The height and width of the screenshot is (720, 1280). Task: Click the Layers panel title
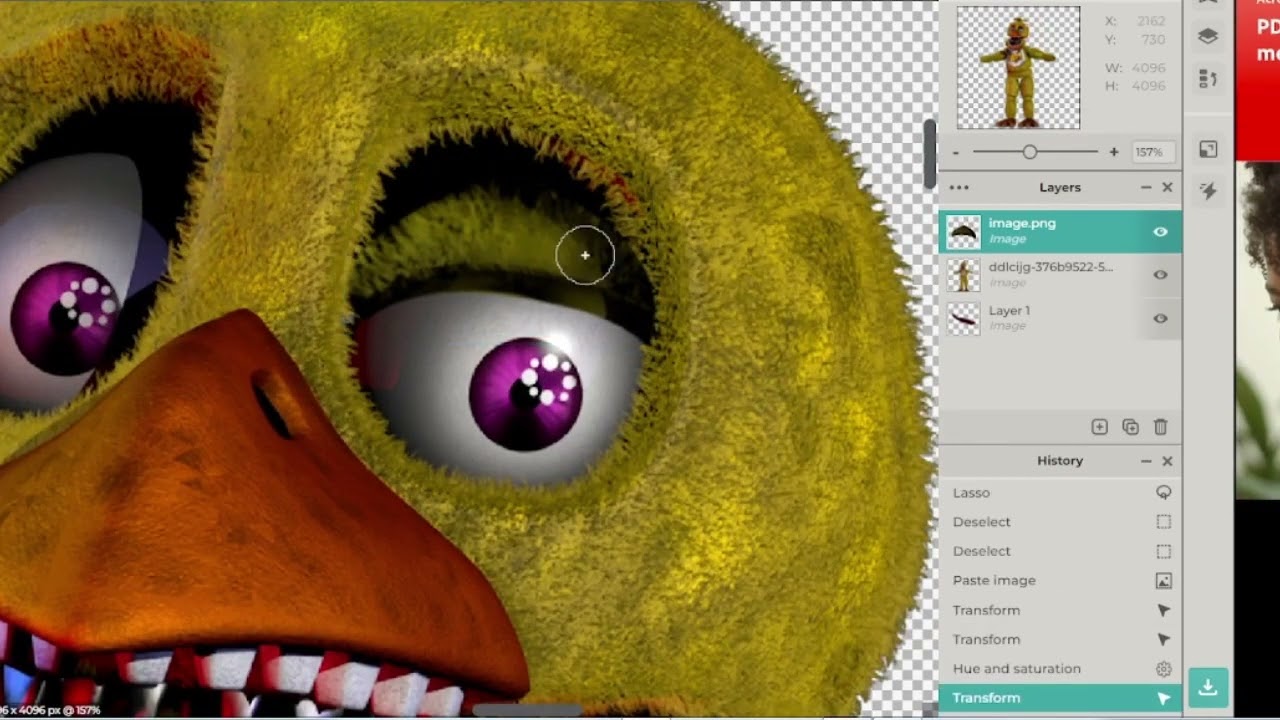point(1060,187)
